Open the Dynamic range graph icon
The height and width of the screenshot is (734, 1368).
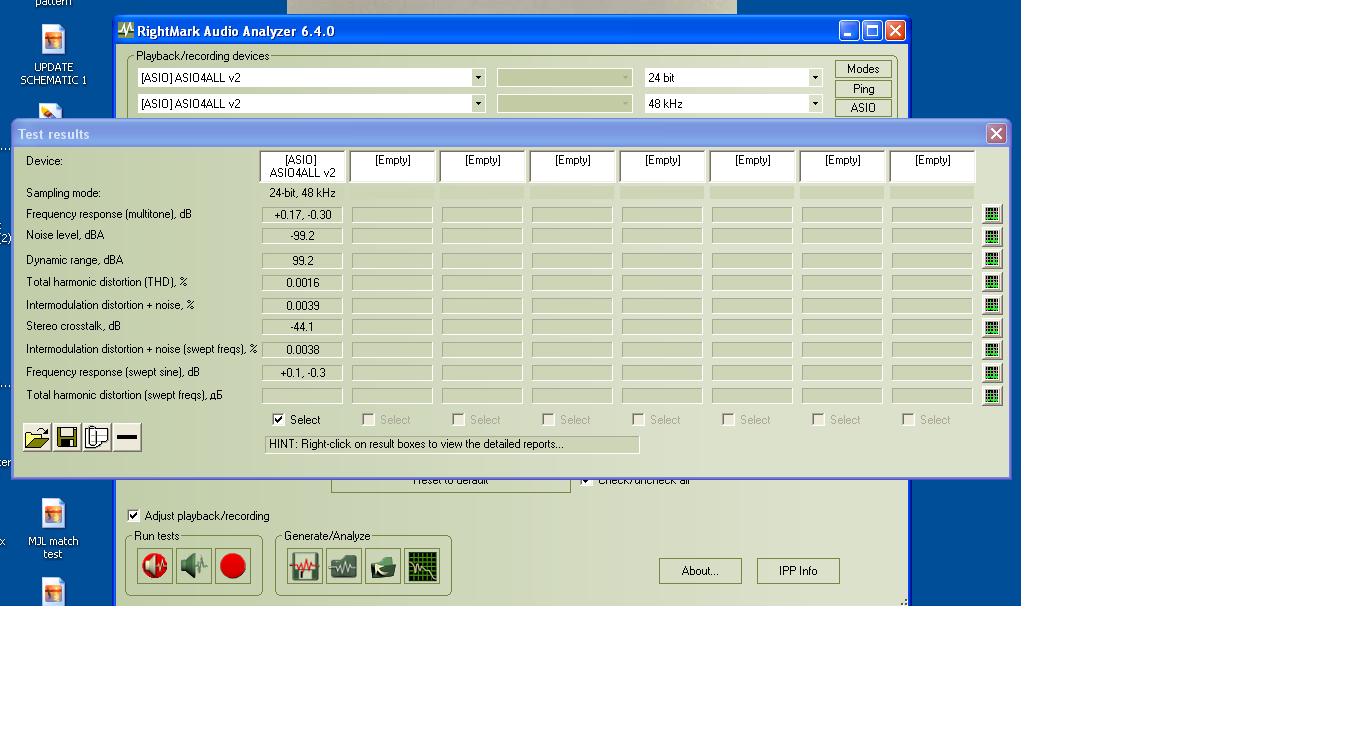pos(992,259)
